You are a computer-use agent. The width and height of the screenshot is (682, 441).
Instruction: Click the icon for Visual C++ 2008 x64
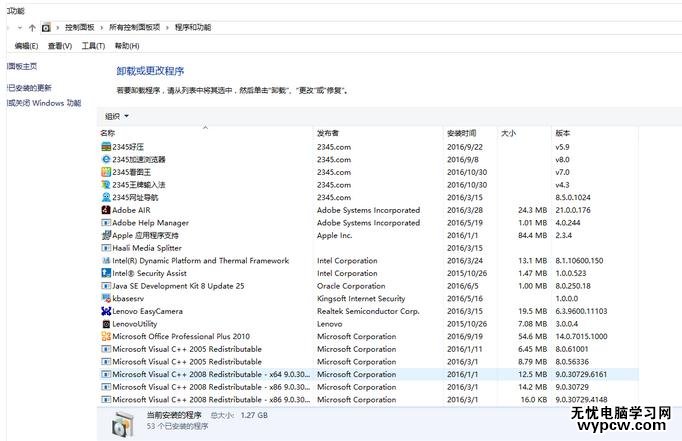(x=106, y=374)
